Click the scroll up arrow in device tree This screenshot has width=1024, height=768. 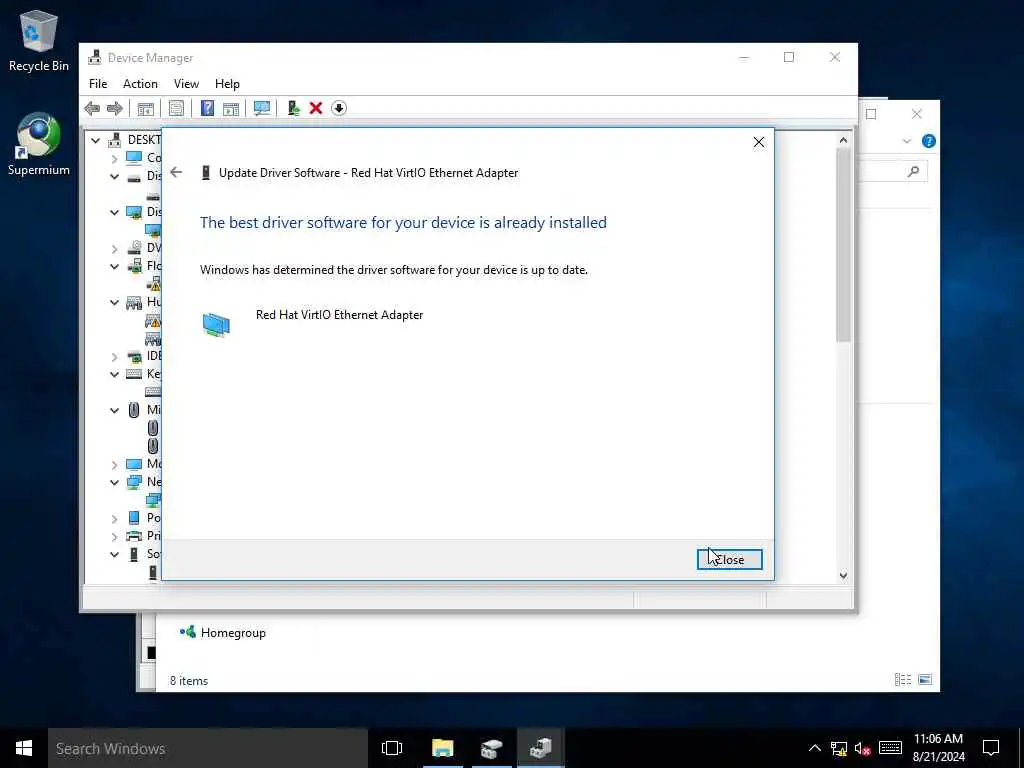pyautogui.click(x=843, y=140)
